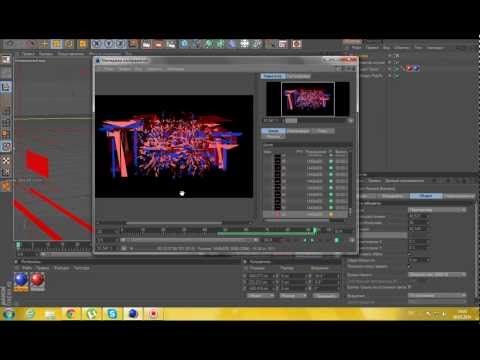
Task: Select yellow-dot bottom row in history list
Action: 305,214
